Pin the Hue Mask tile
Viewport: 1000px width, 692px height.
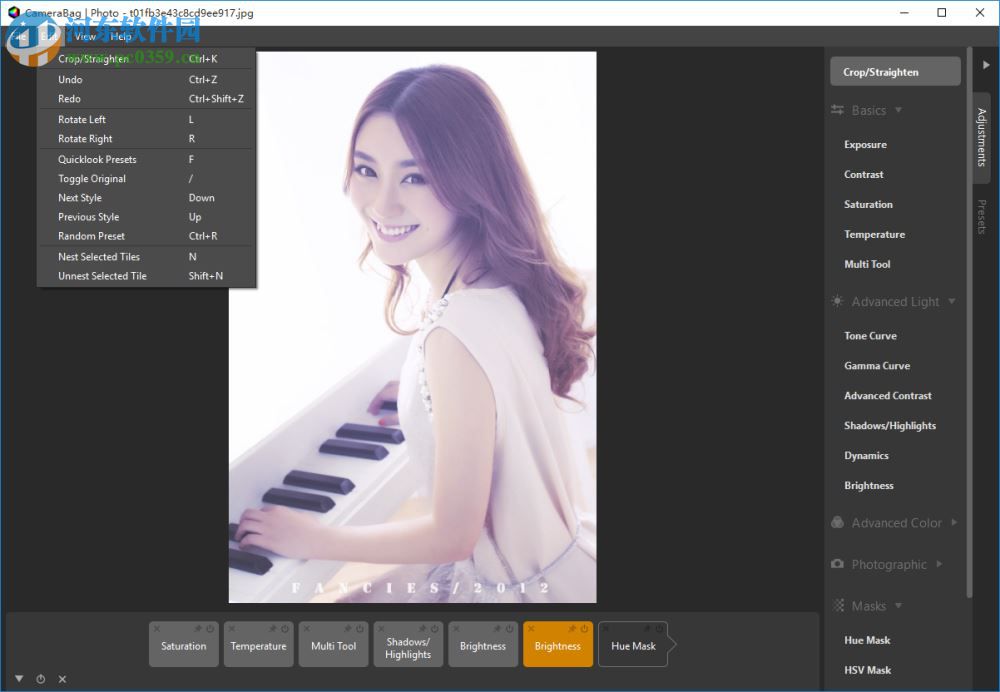coord(647,628)
